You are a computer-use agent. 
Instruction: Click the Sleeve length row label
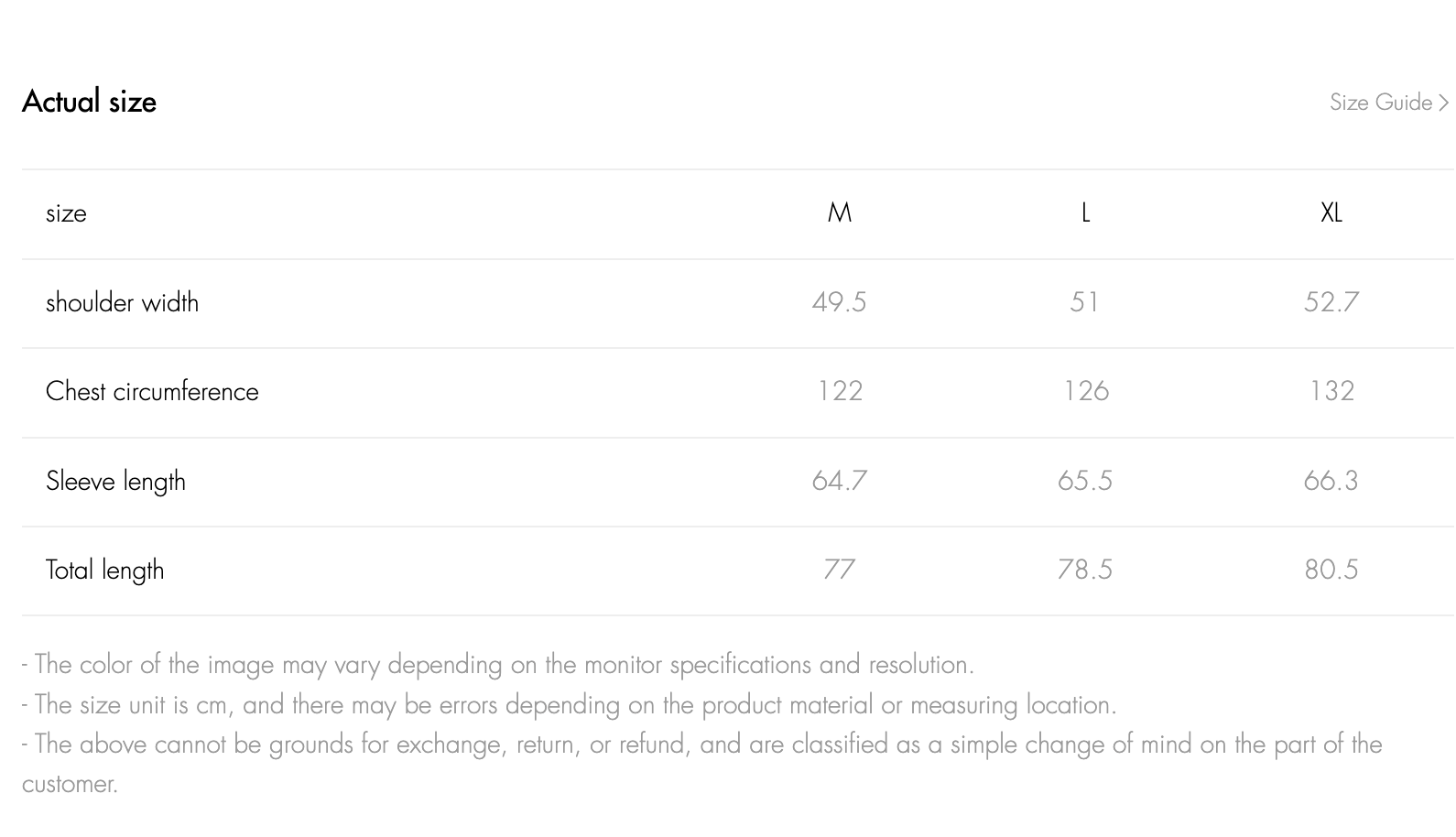[x=115, y=482]
